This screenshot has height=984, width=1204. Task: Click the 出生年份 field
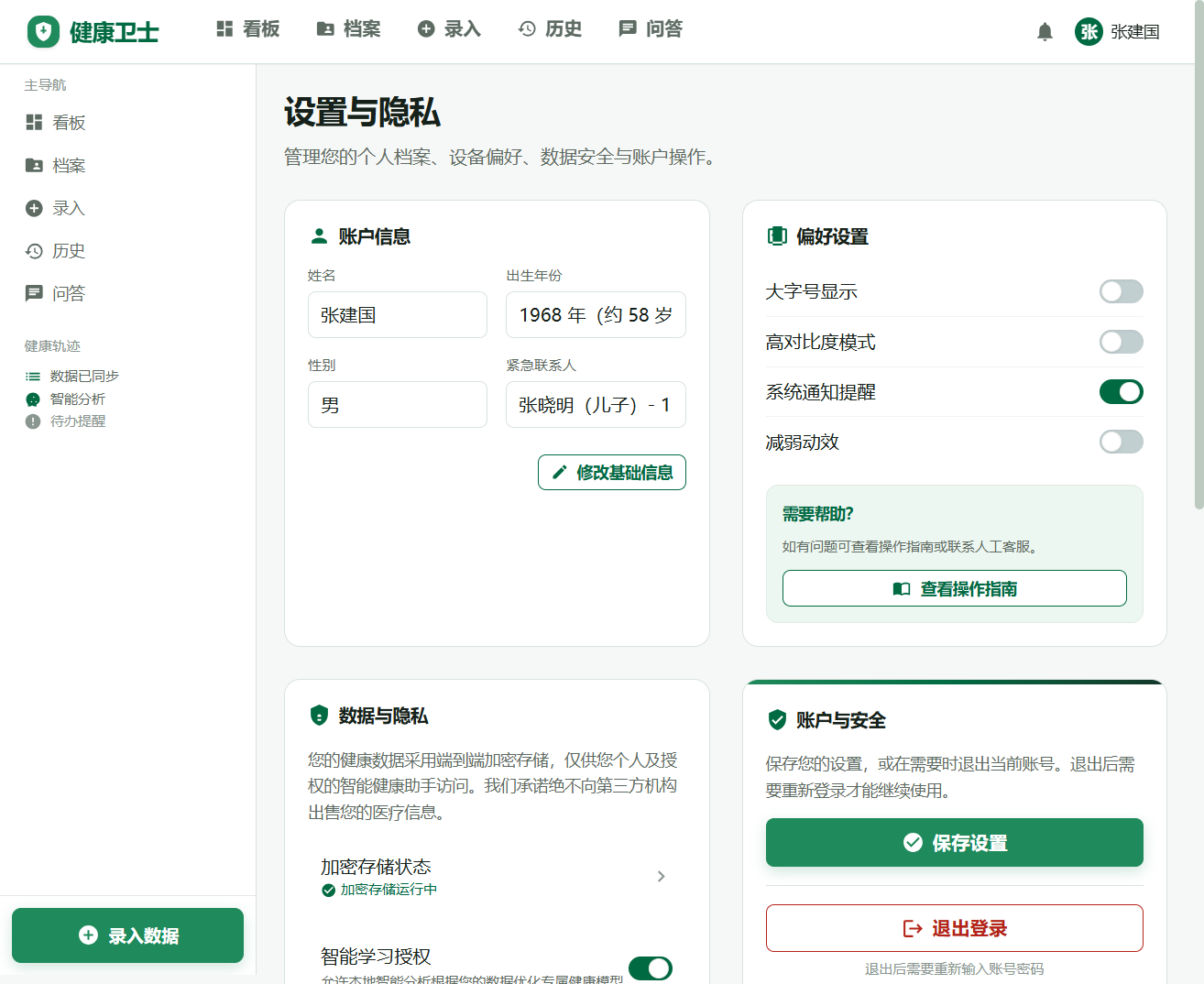click(x=596, y=315)
